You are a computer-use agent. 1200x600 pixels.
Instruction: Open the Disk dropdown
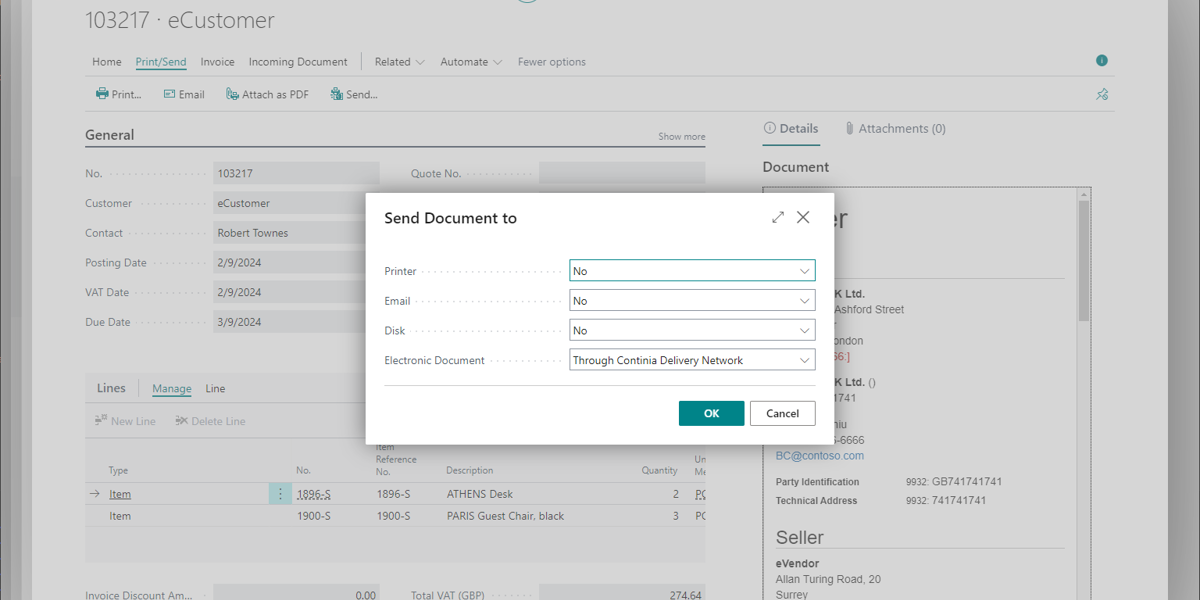coord(804,331)
